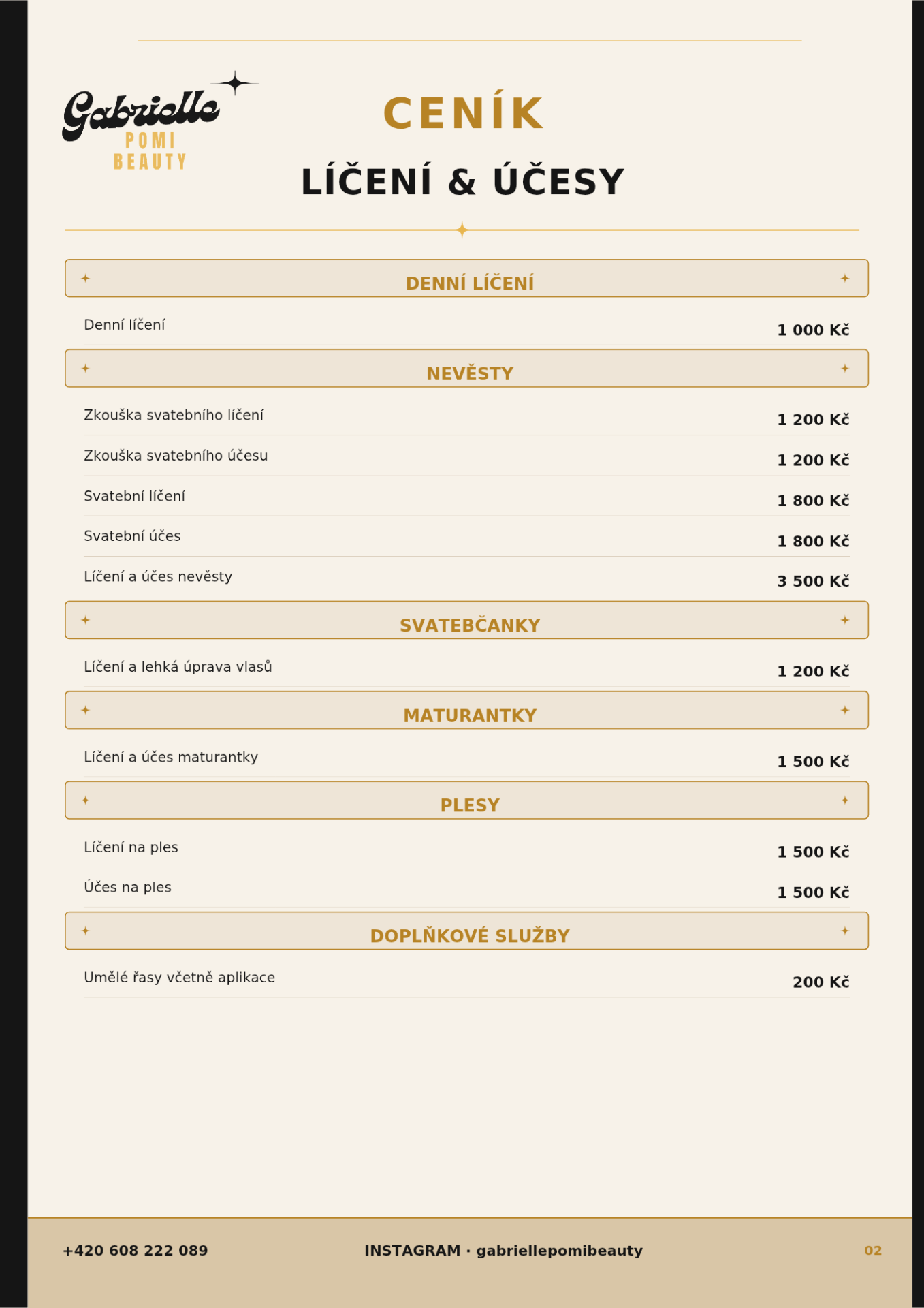Click the gold star on the header divider
924x1308 pixels.
(462, 230)
